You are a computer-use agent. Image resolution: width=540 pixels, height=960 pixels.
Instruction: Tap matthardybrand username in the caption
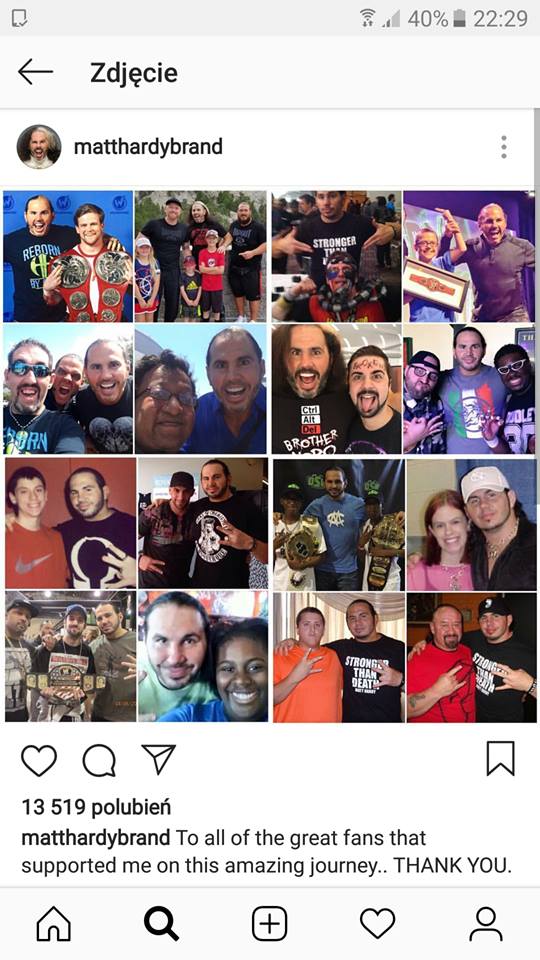(x=96, y=837)
